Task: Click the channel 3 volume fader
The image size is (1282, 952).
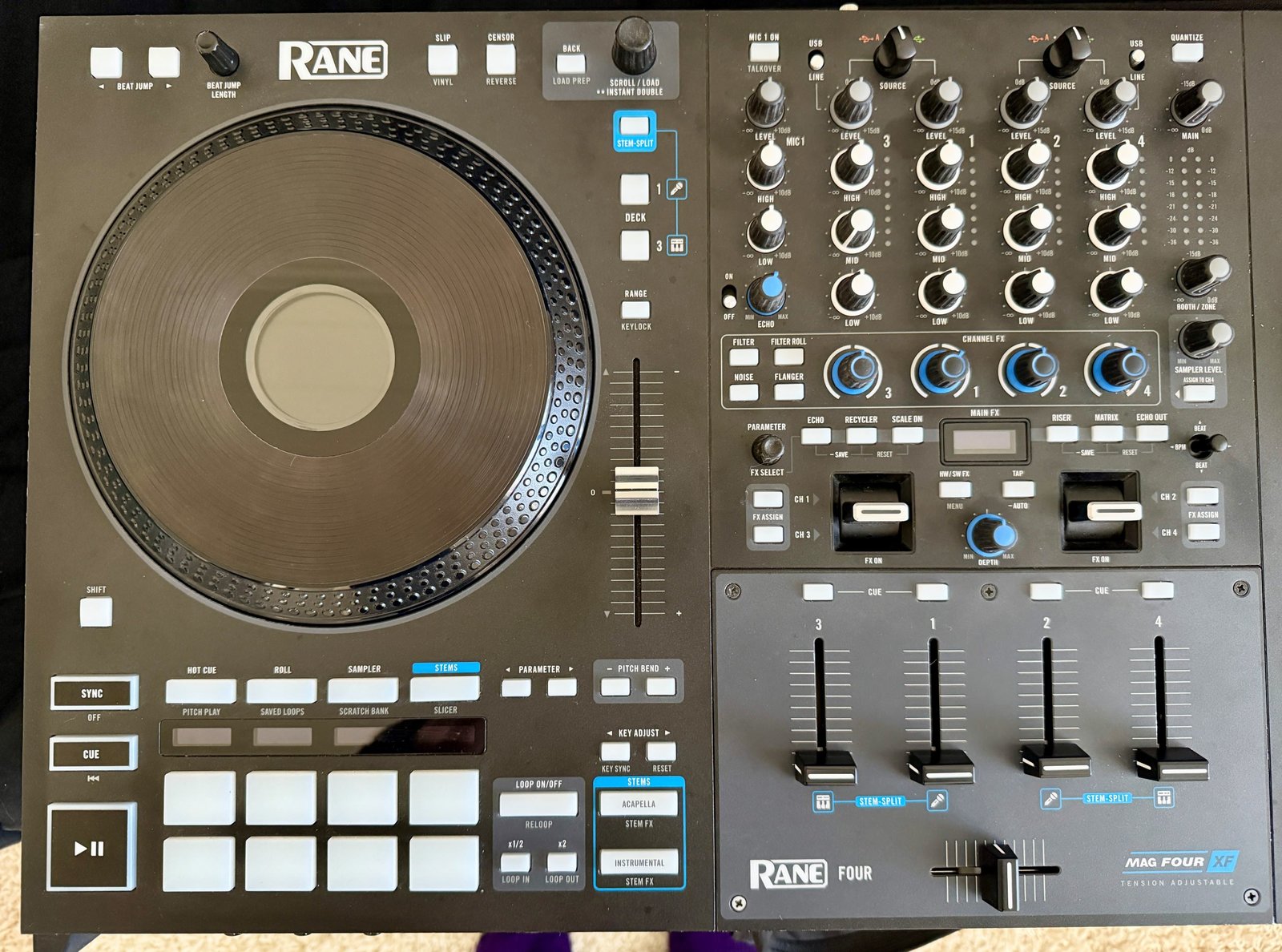Action: [824, 766]
